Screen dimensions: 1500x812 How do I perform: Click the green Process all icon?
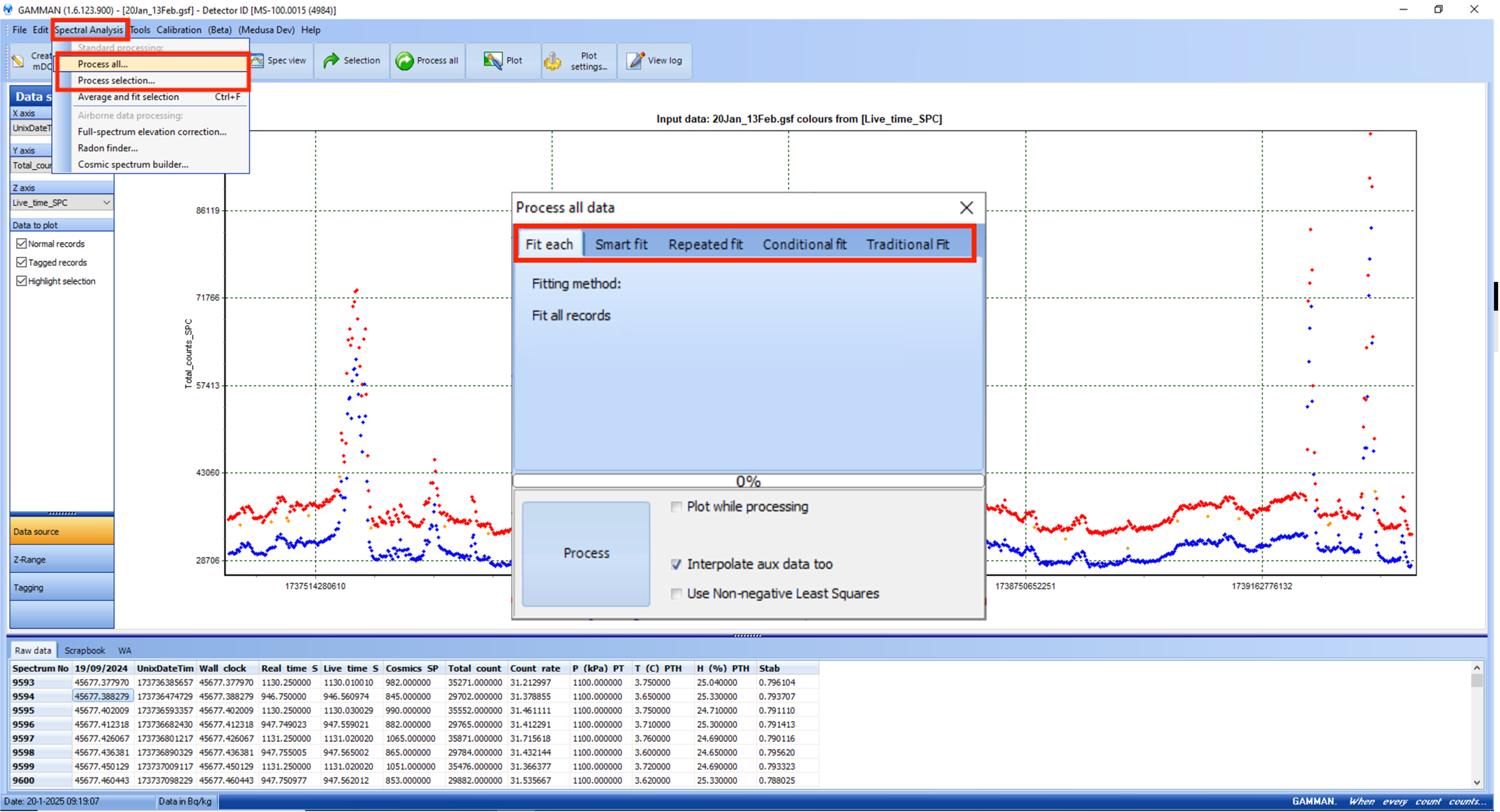(404, 60)
